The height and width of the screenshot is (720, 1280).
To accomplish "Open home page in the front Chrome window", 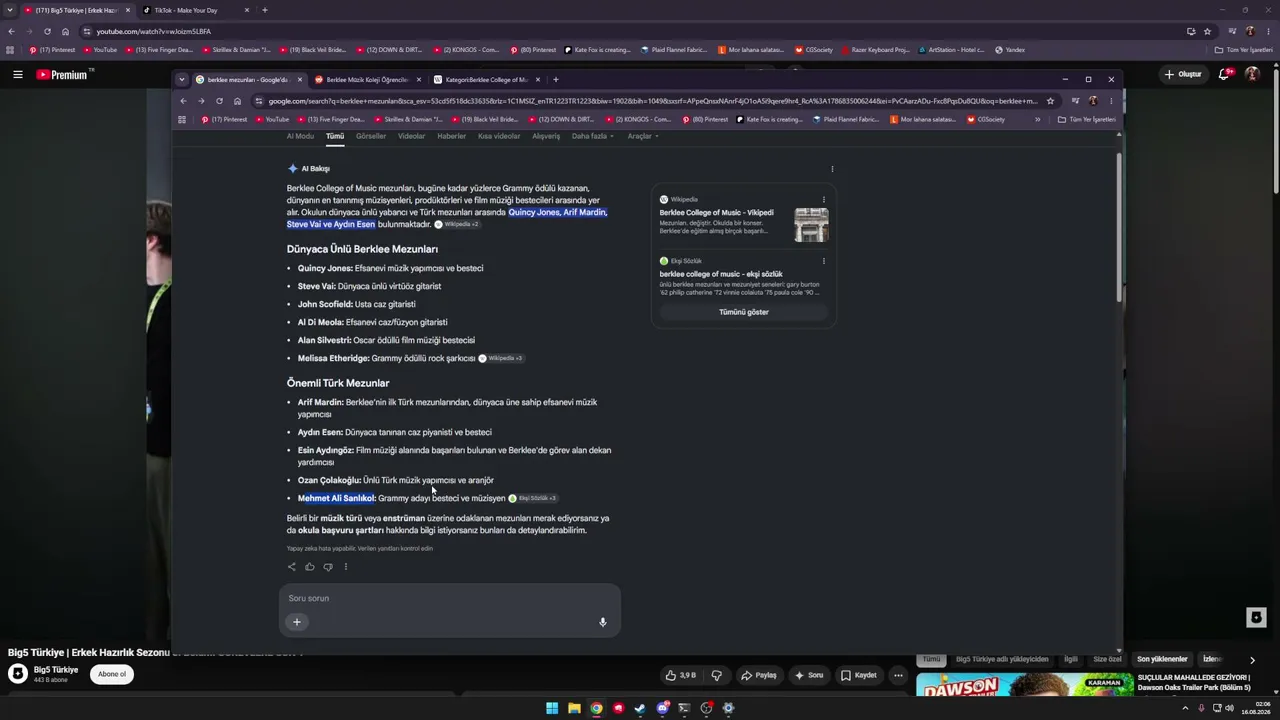I will 237,101.
